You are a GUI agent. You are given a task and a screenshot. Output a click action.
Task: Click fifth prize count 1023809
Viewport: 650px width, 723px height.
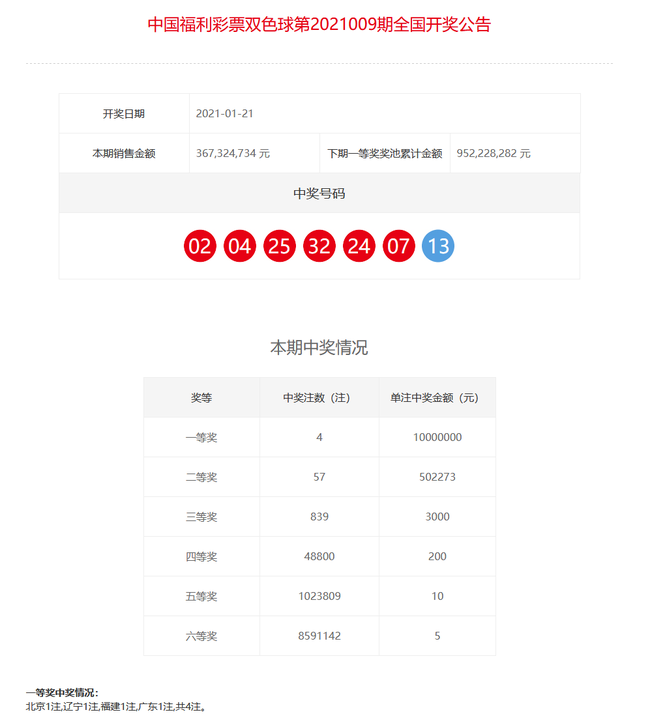(x=319, y=596)
